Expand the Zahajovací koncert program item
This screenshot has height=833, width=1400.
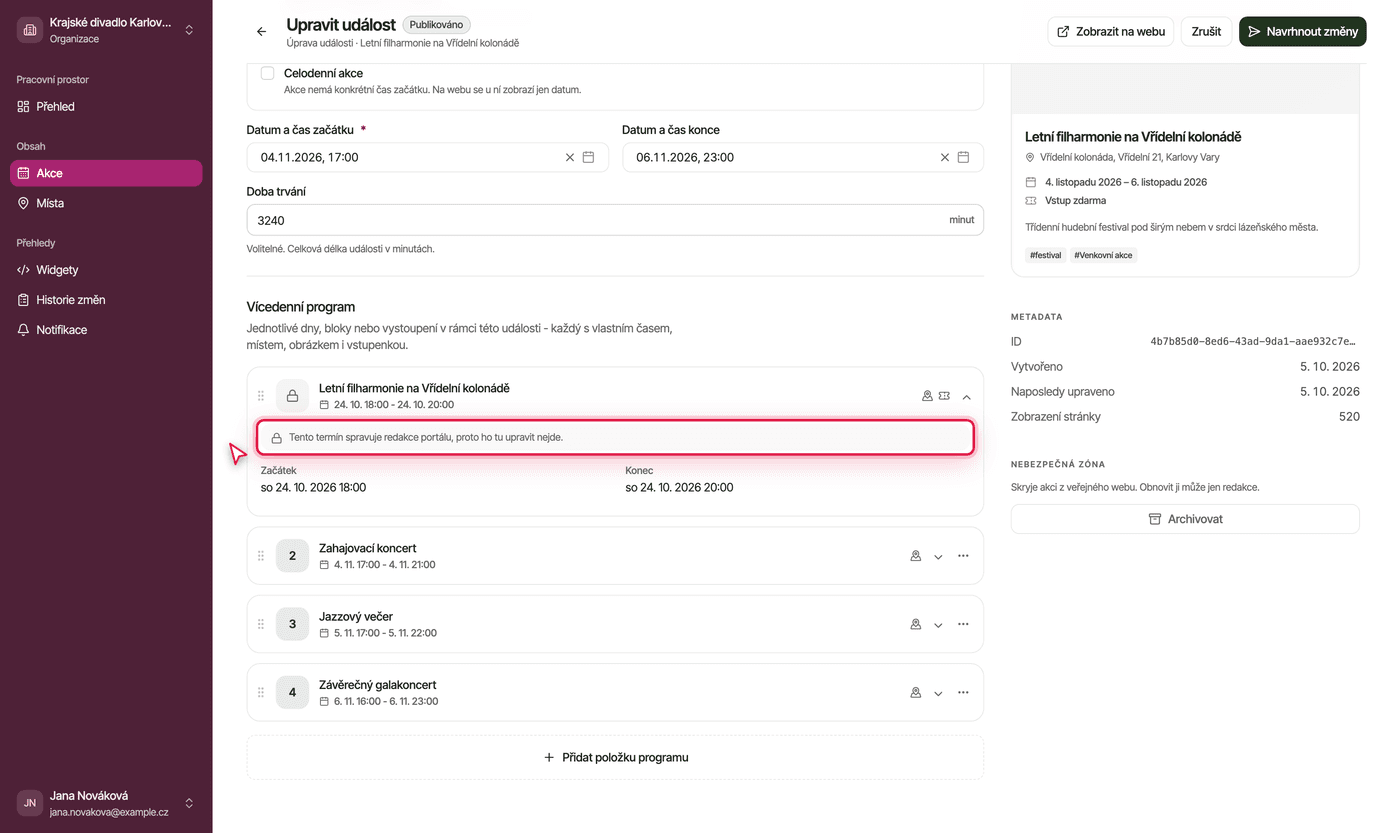pyautogui.click(x=938, y=556)
